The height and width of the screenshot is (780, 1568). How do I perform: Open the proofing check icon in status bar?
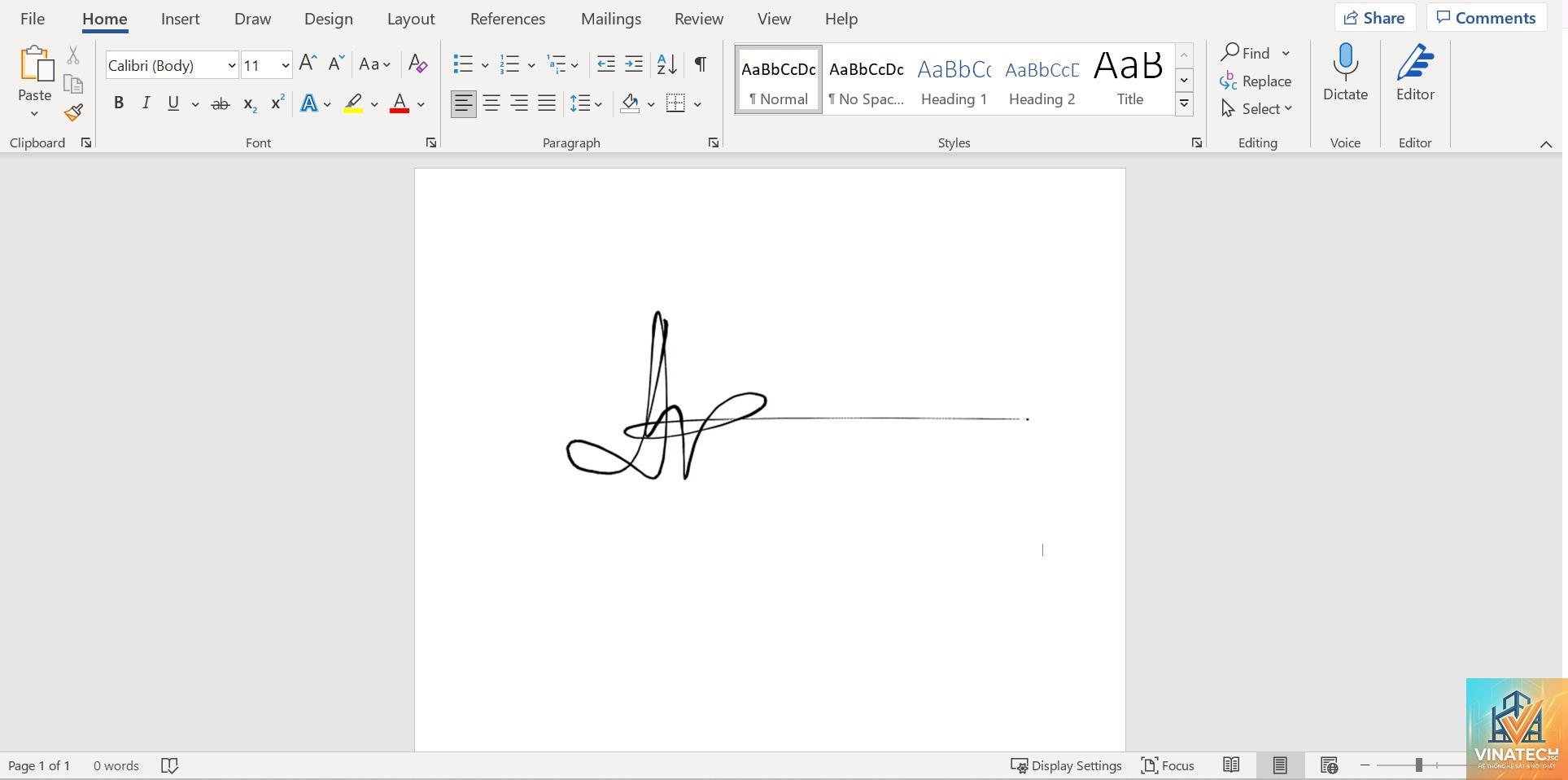click(x=169, y=765)
